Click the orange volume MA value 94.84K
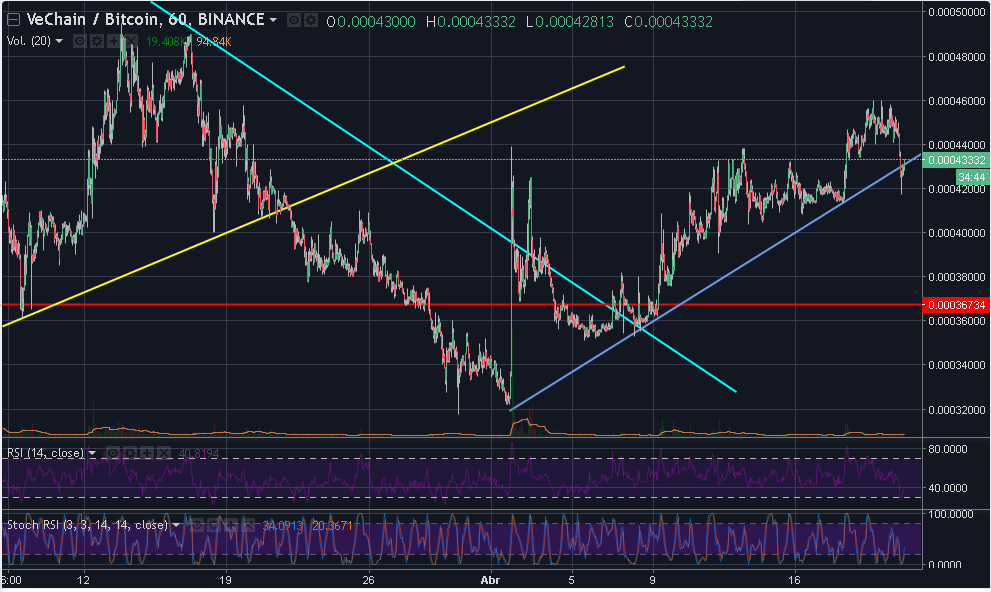The width and height of the screenshot is (991, 592). 214,42
